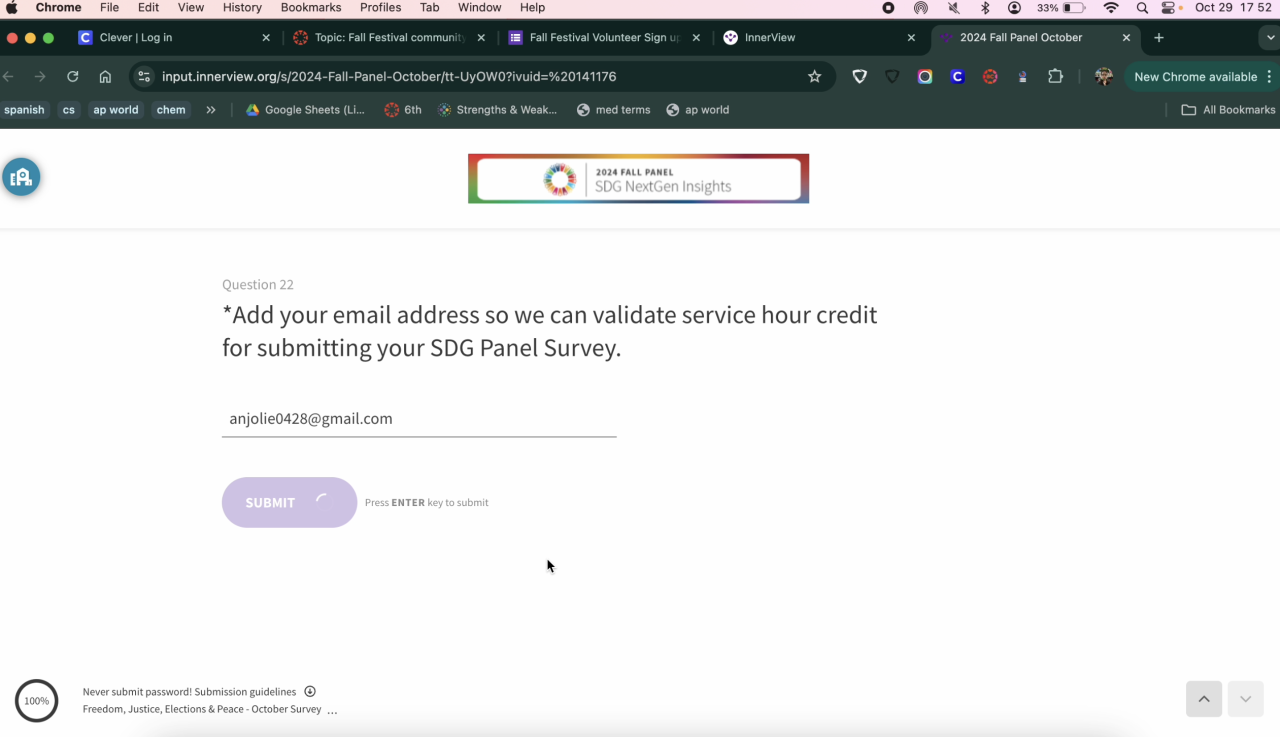Expand the bookmarks overflow chevron
Screen dimensions: 1280x737
(x=211, y=110)
